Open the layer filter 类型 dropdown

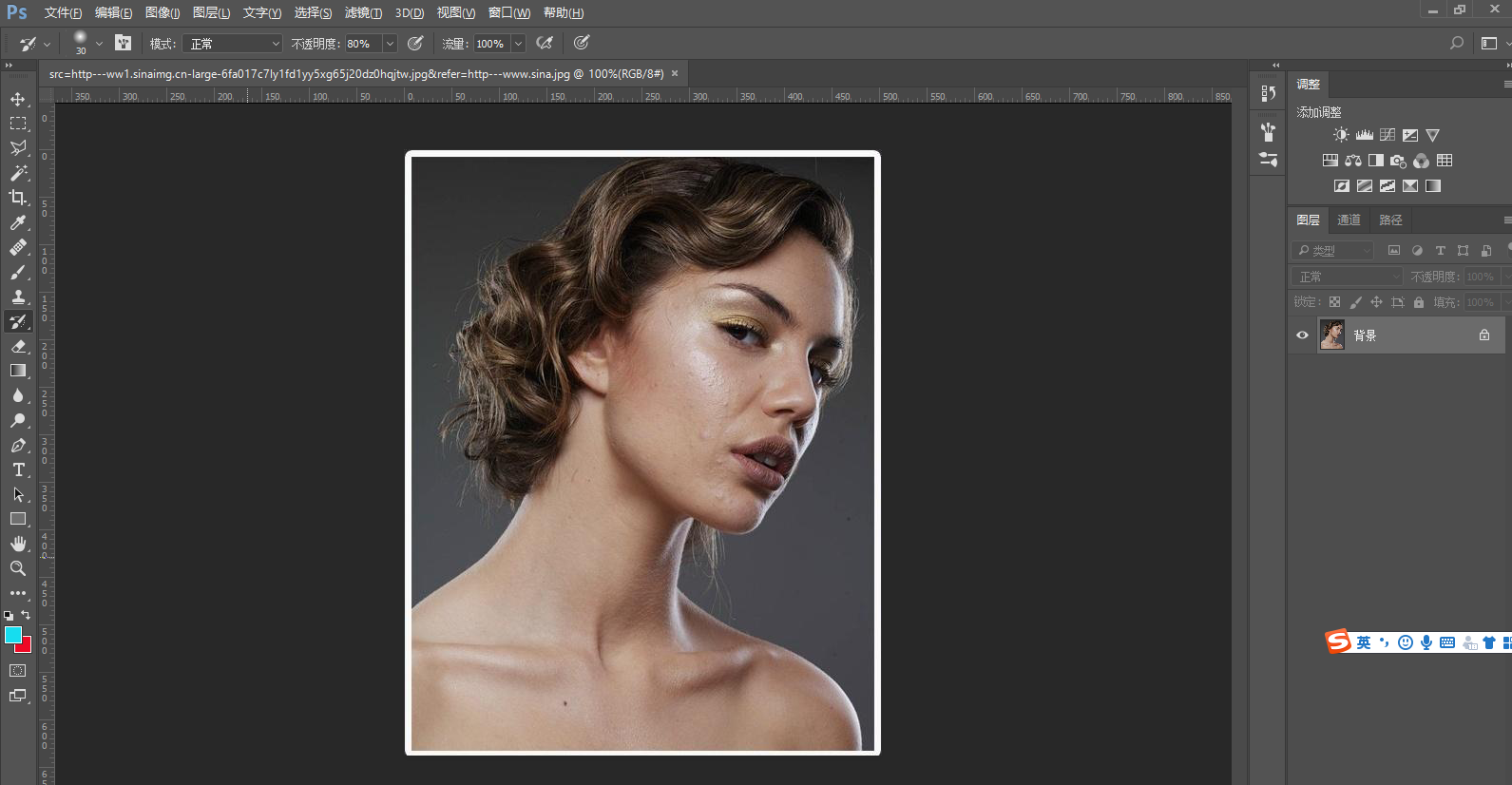click(x=1334, y=251)
